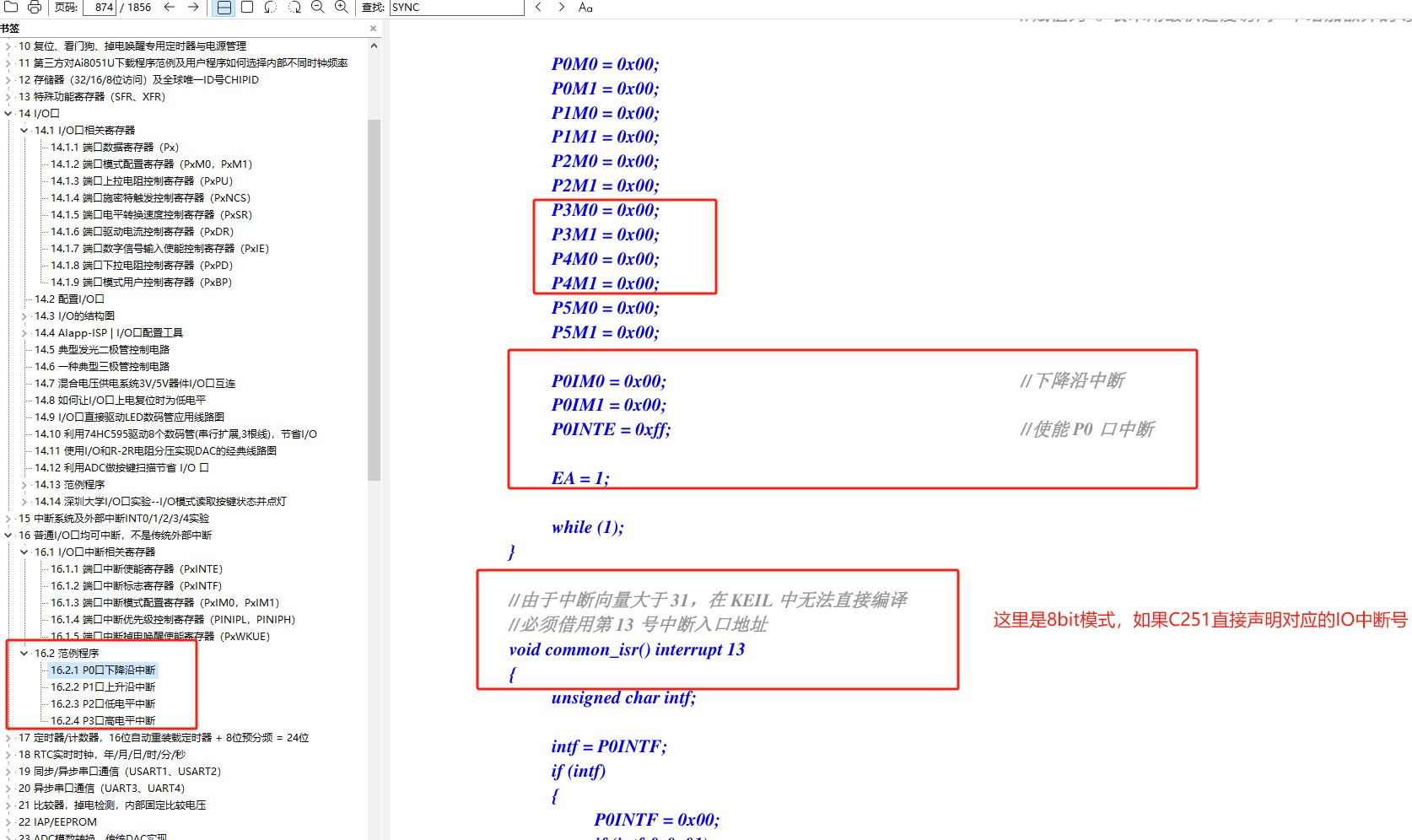Open bookmark 14.5 典型发光二极管控制电路
This screenshot has width=1412, height=840.
[102, 350]
